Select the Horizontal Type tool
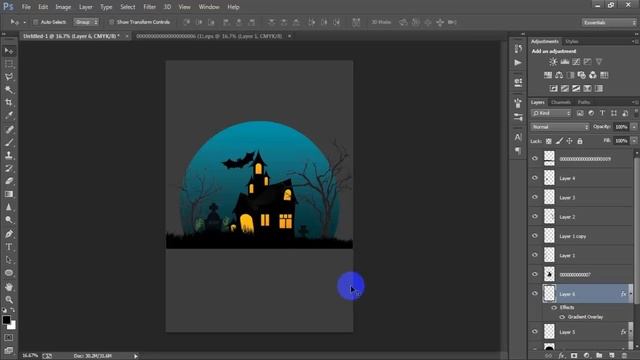640x360 pixels. pyautogui.click(x=9, y=247)
